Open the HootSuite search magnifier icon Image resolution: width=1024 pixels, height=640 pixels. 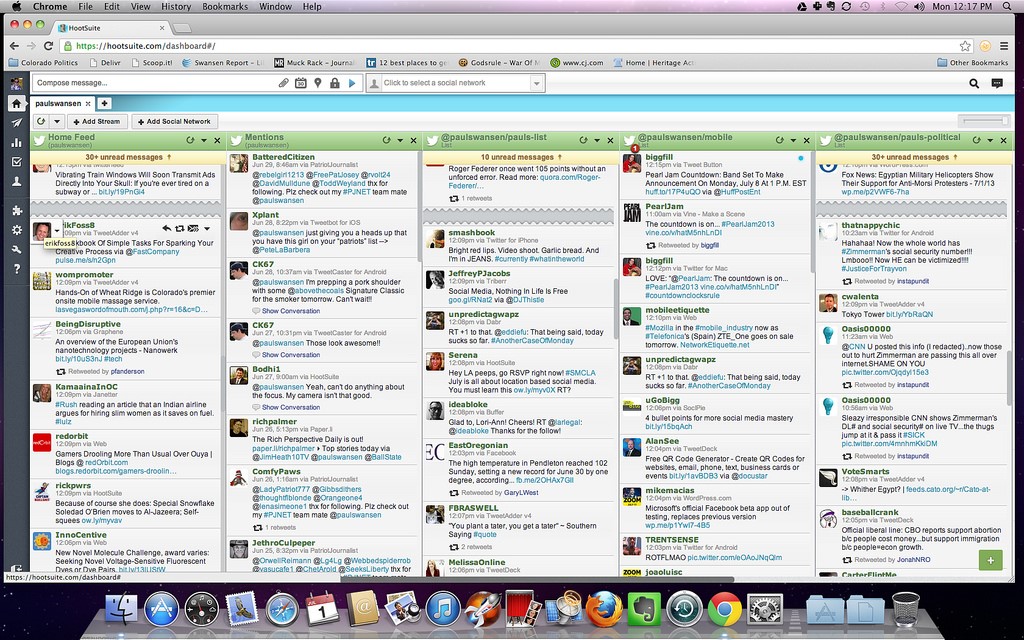[974, 83]
